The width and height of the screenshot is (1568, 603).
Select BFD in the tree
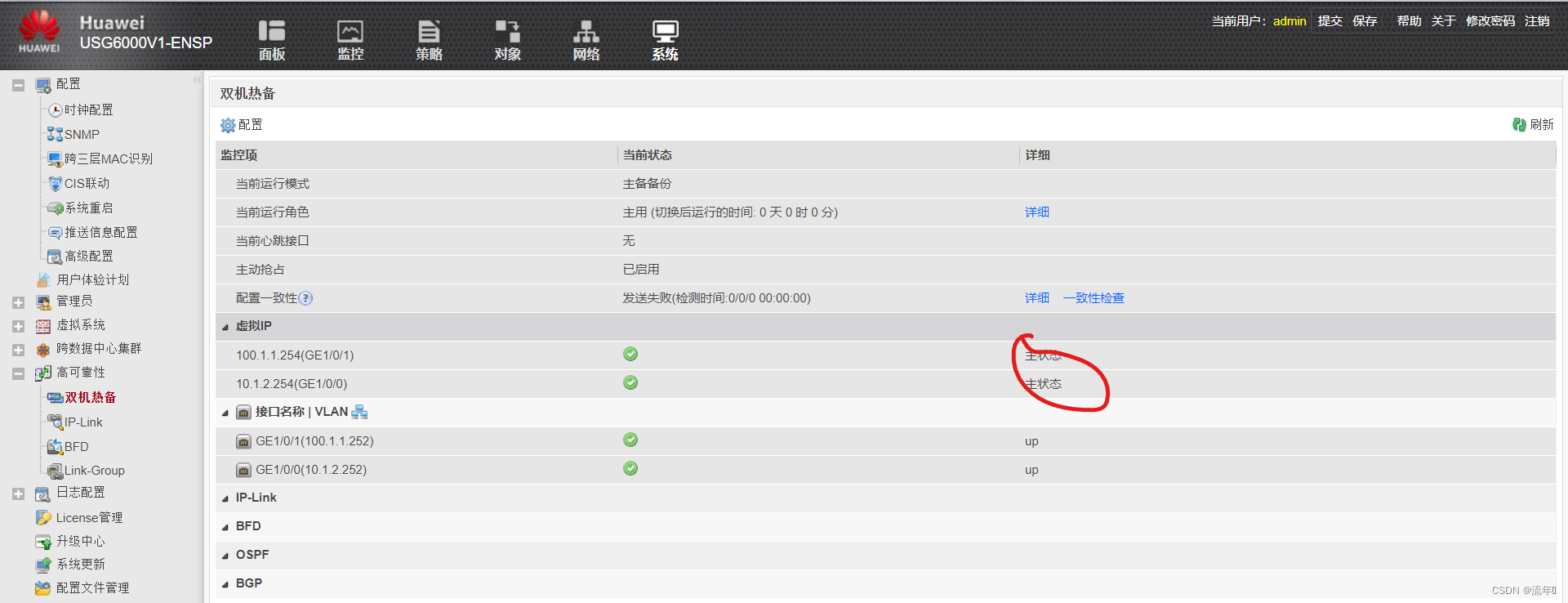point(76,447)
